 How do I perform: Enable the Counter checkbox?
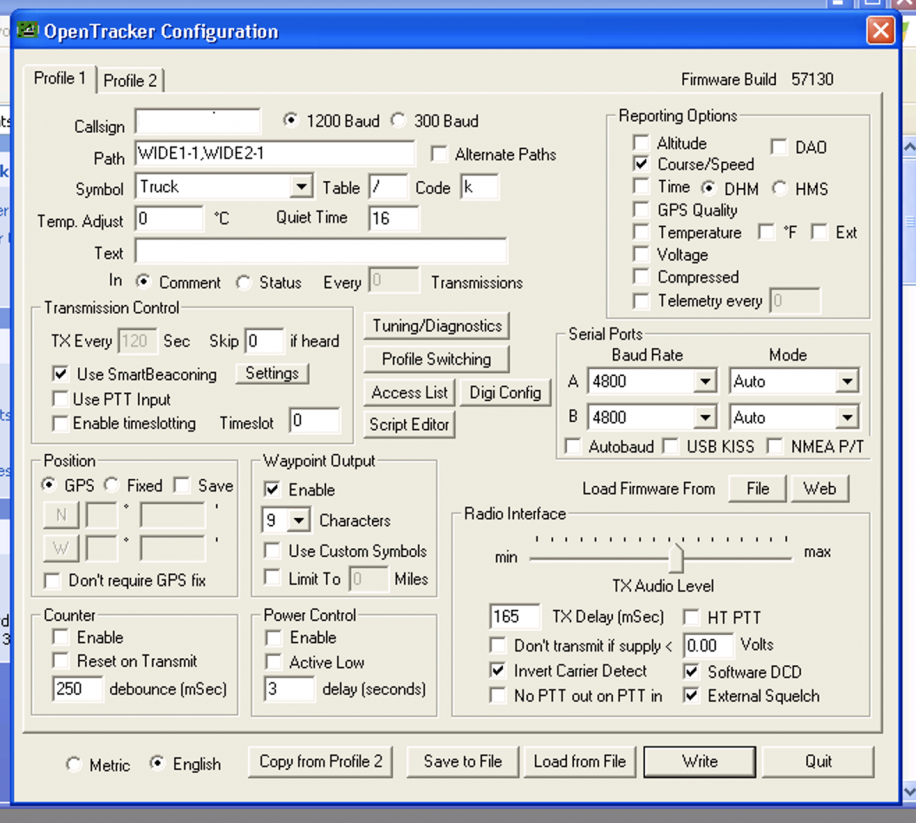tap(60, 637)
